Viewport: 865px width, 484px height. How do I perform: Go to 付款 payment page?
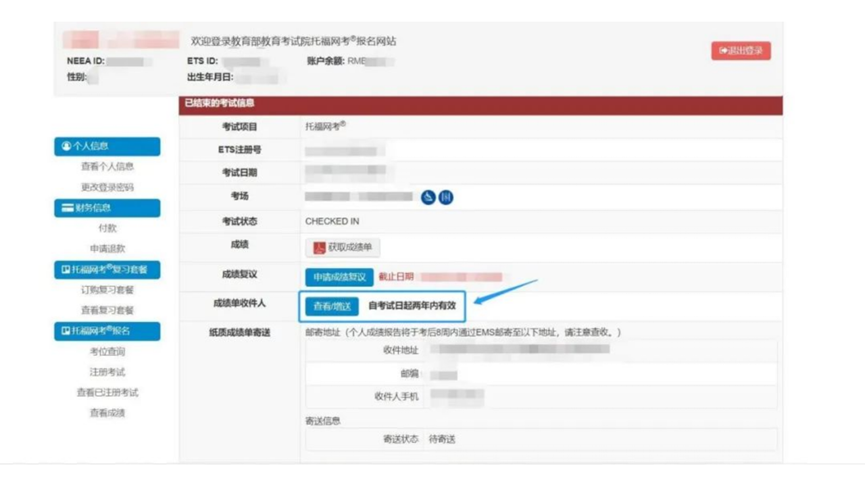click(107, 228)
